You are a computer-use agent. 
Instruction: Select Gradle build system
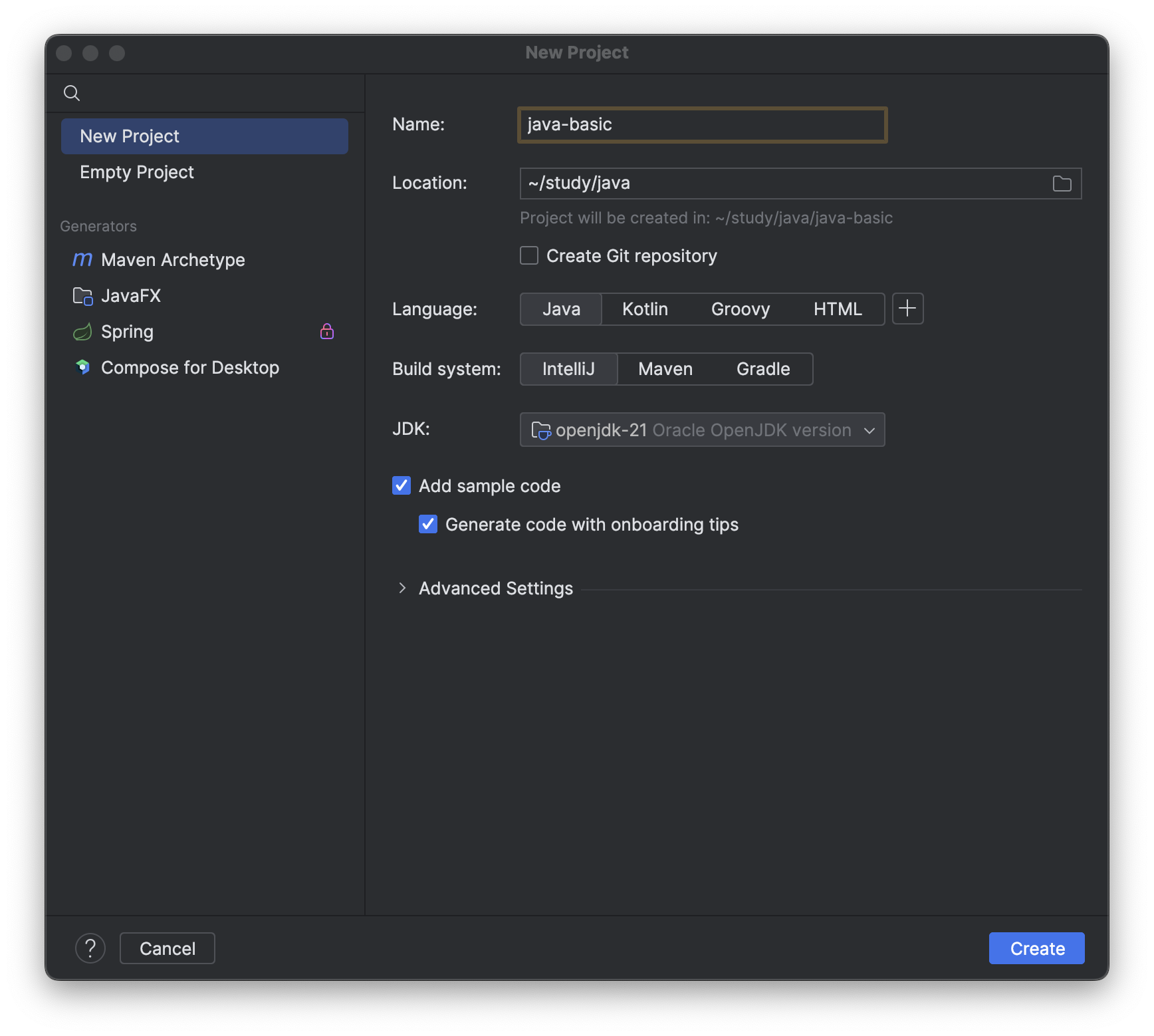coord(762,369)
